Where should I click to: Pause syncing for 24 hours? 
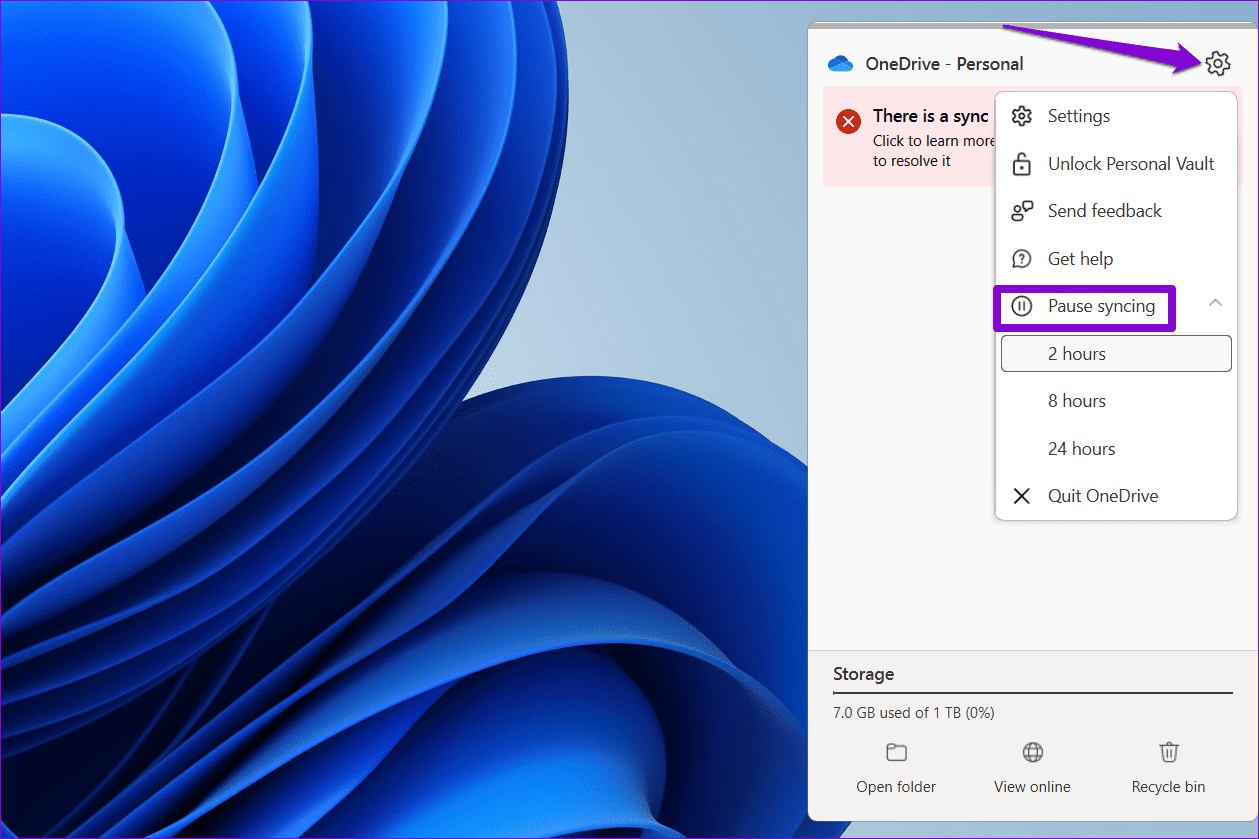click(x=1116, y=449)
